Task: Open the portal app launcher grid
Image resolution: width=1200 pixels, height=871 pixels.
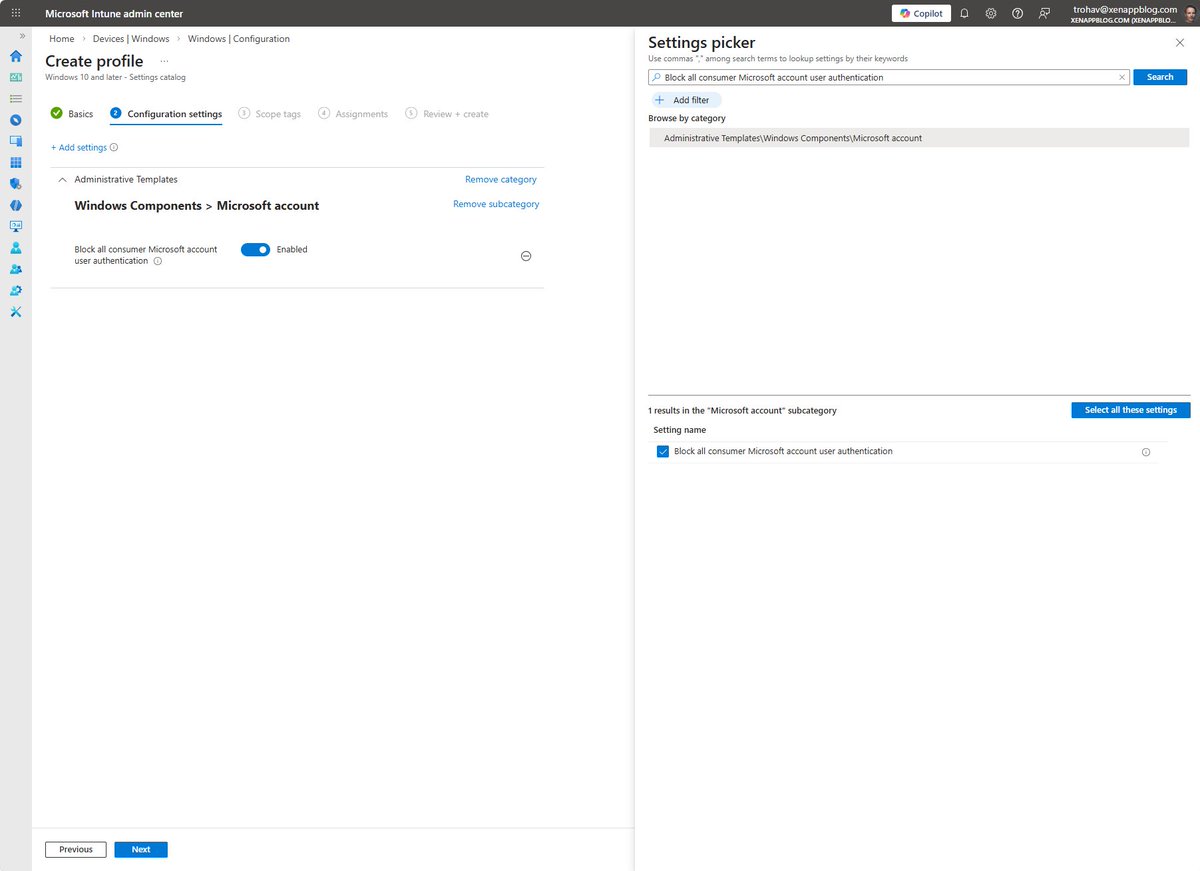Action: pos(16,13)
